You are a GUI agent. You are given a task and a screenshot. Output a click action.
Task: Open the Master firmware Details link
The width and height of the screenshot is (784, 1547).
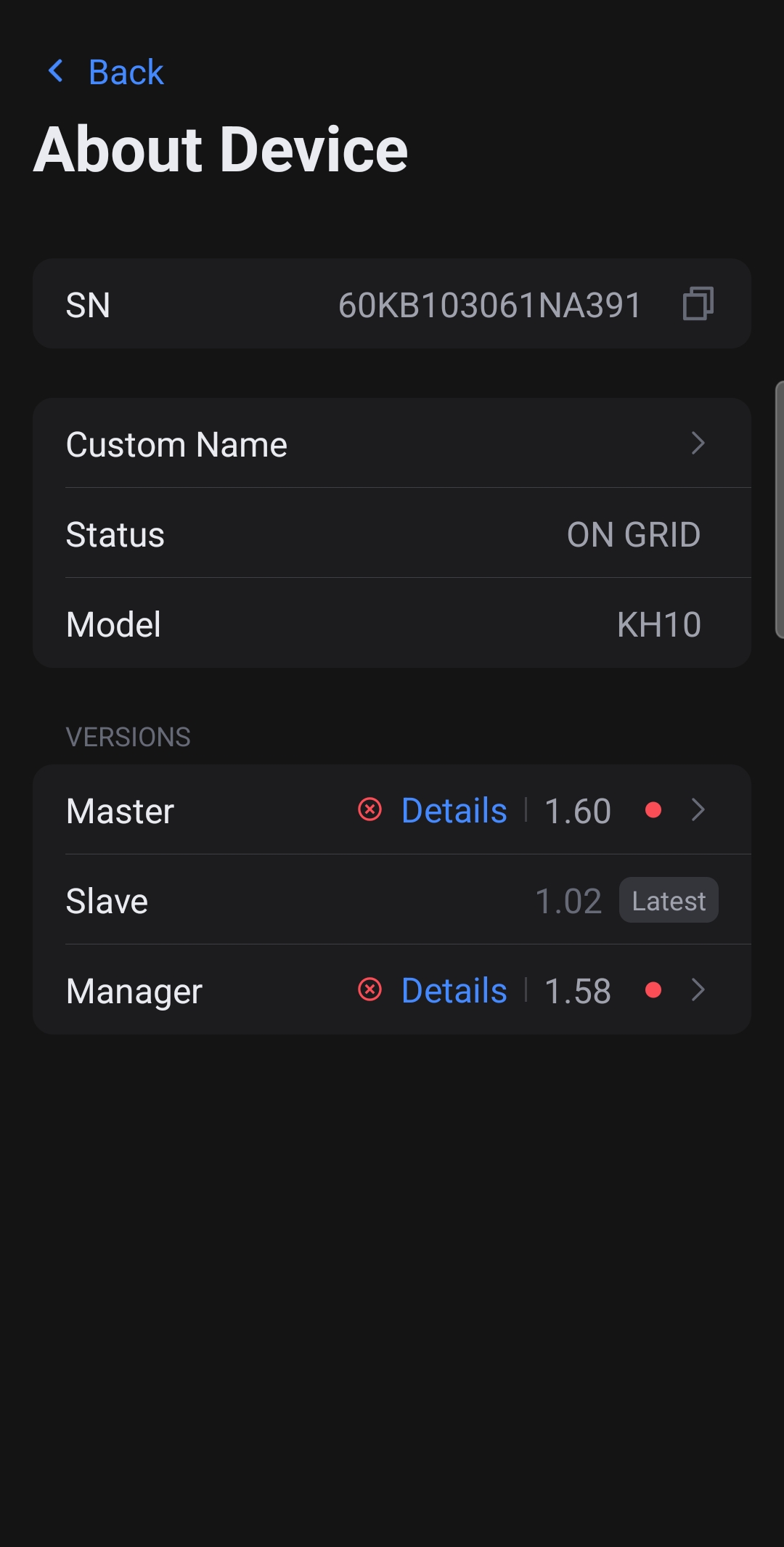[454, 810]
